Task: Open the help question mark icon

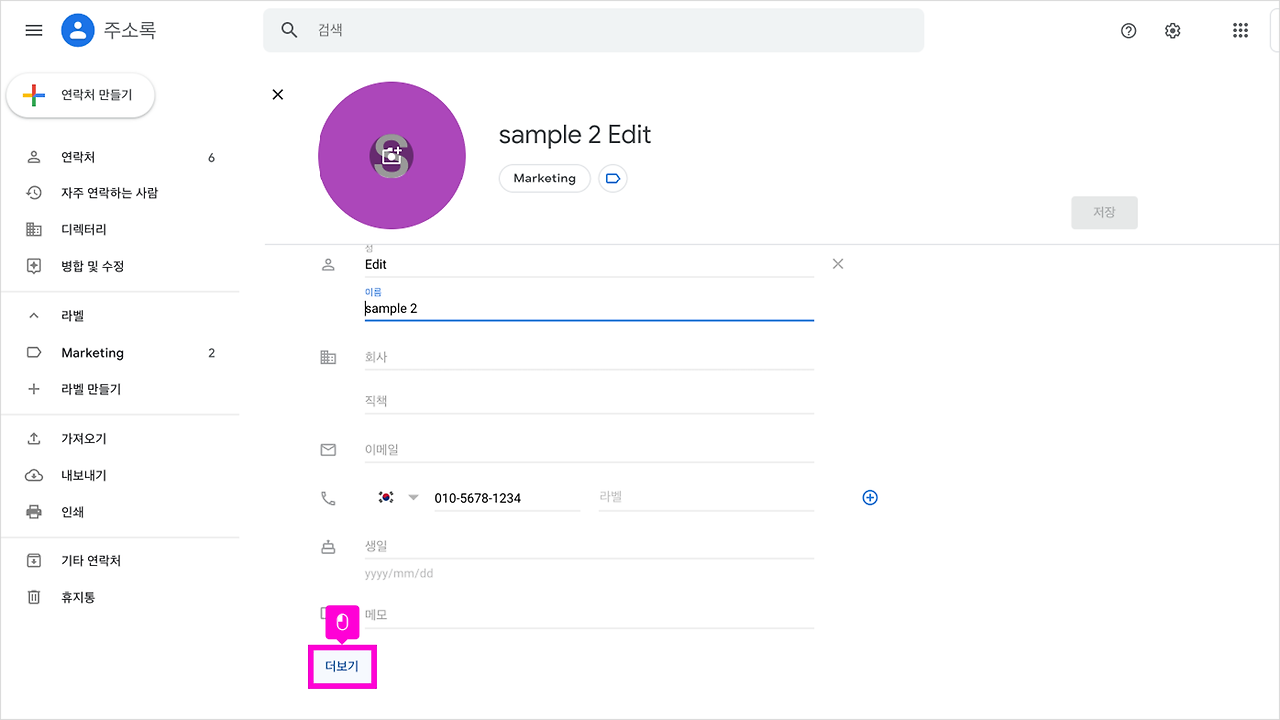Action: tap(1129, 30)
